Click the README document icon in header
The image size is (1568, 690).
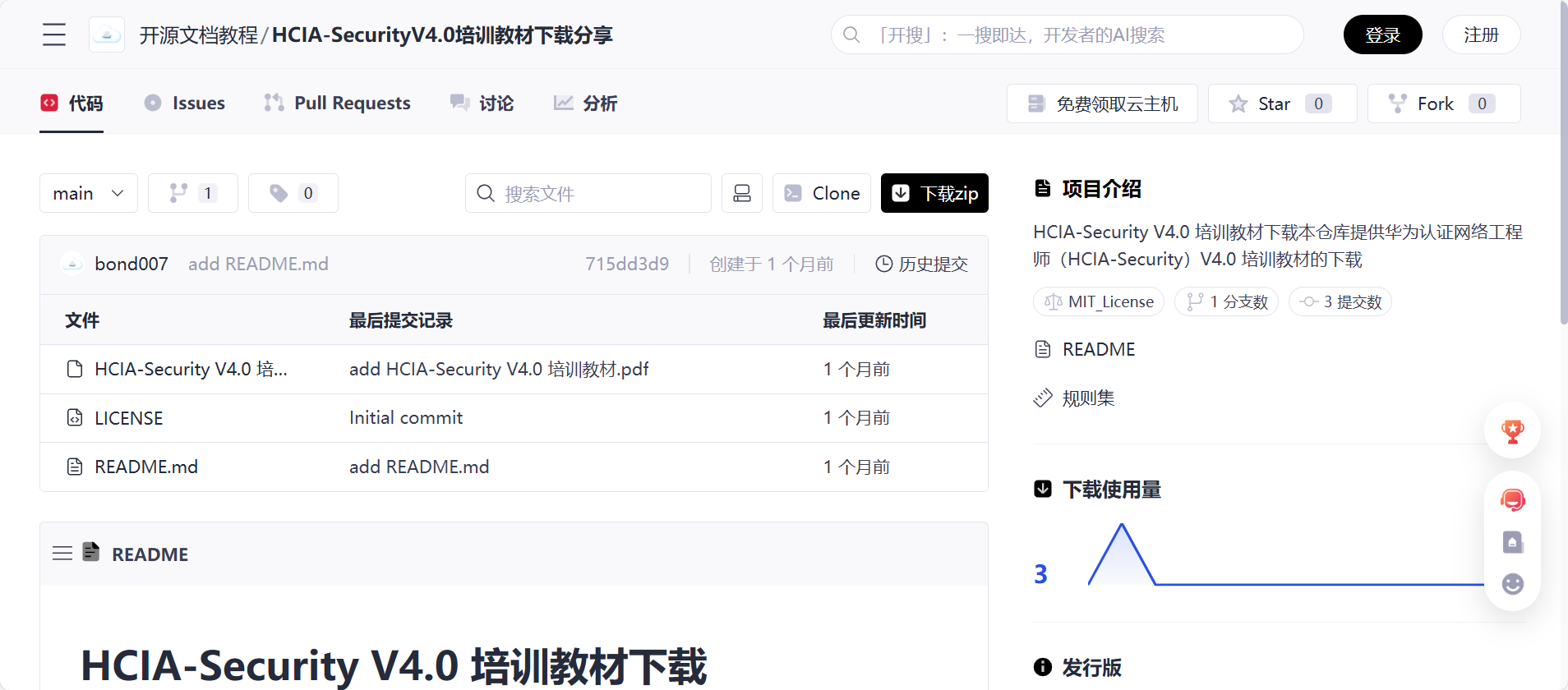pos(91,552)
